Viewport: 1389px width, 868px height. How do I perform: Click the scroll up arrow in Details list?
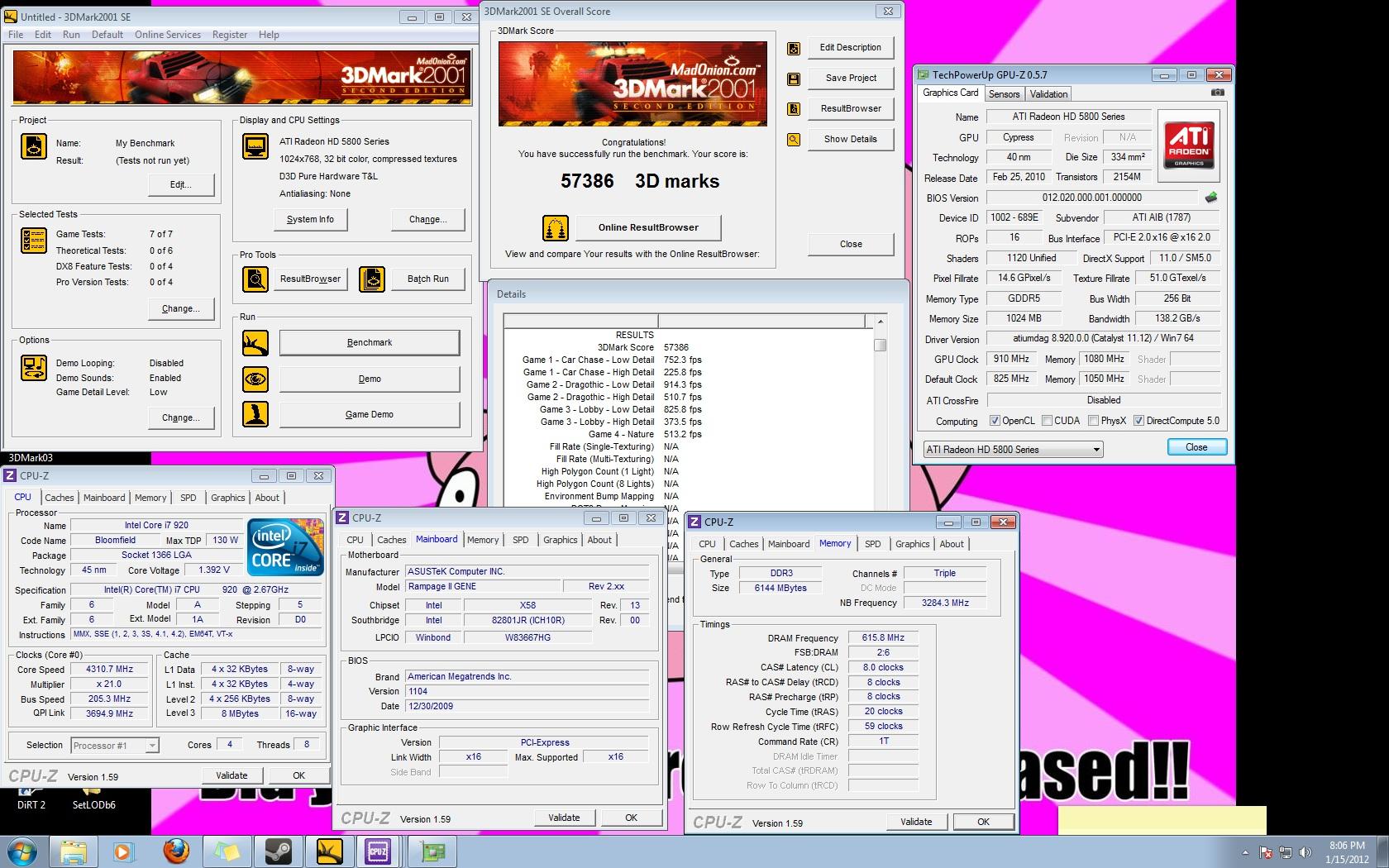tap(880, 321)
